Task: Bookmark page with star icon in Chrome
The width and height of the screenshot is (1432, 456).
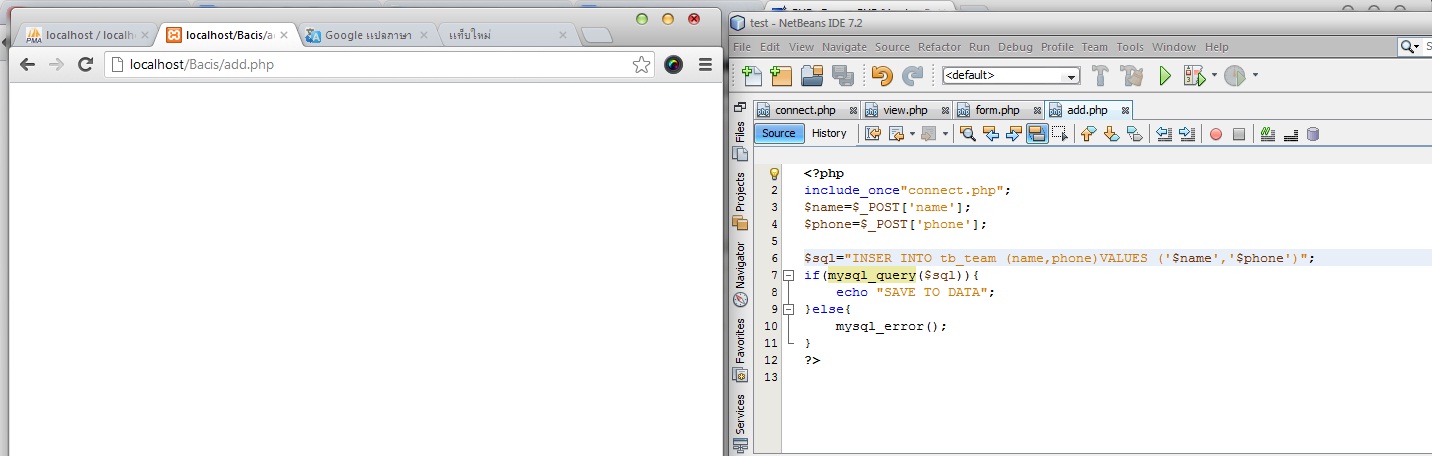Action: (x=641, y=65)
